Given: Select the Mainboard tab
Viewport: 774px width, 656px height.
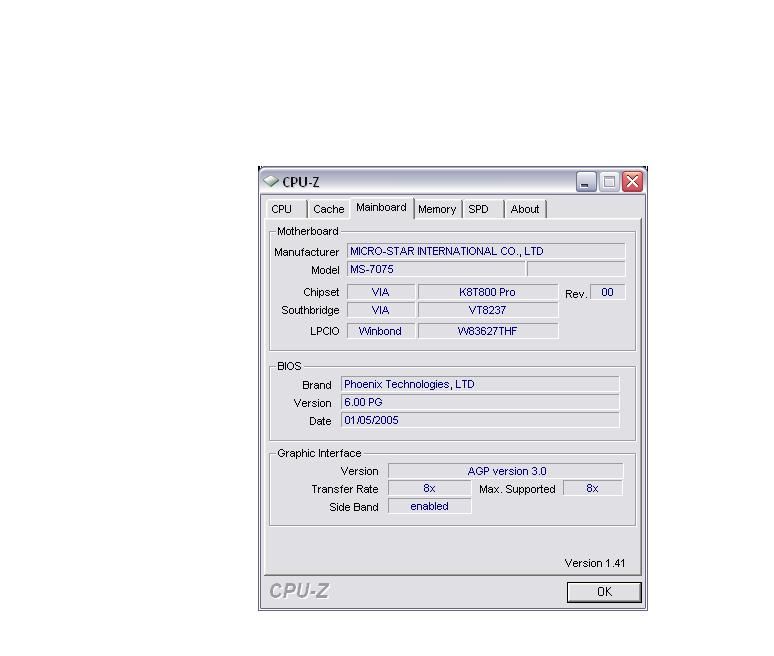Looking at the screenshot, I should 381,207.
